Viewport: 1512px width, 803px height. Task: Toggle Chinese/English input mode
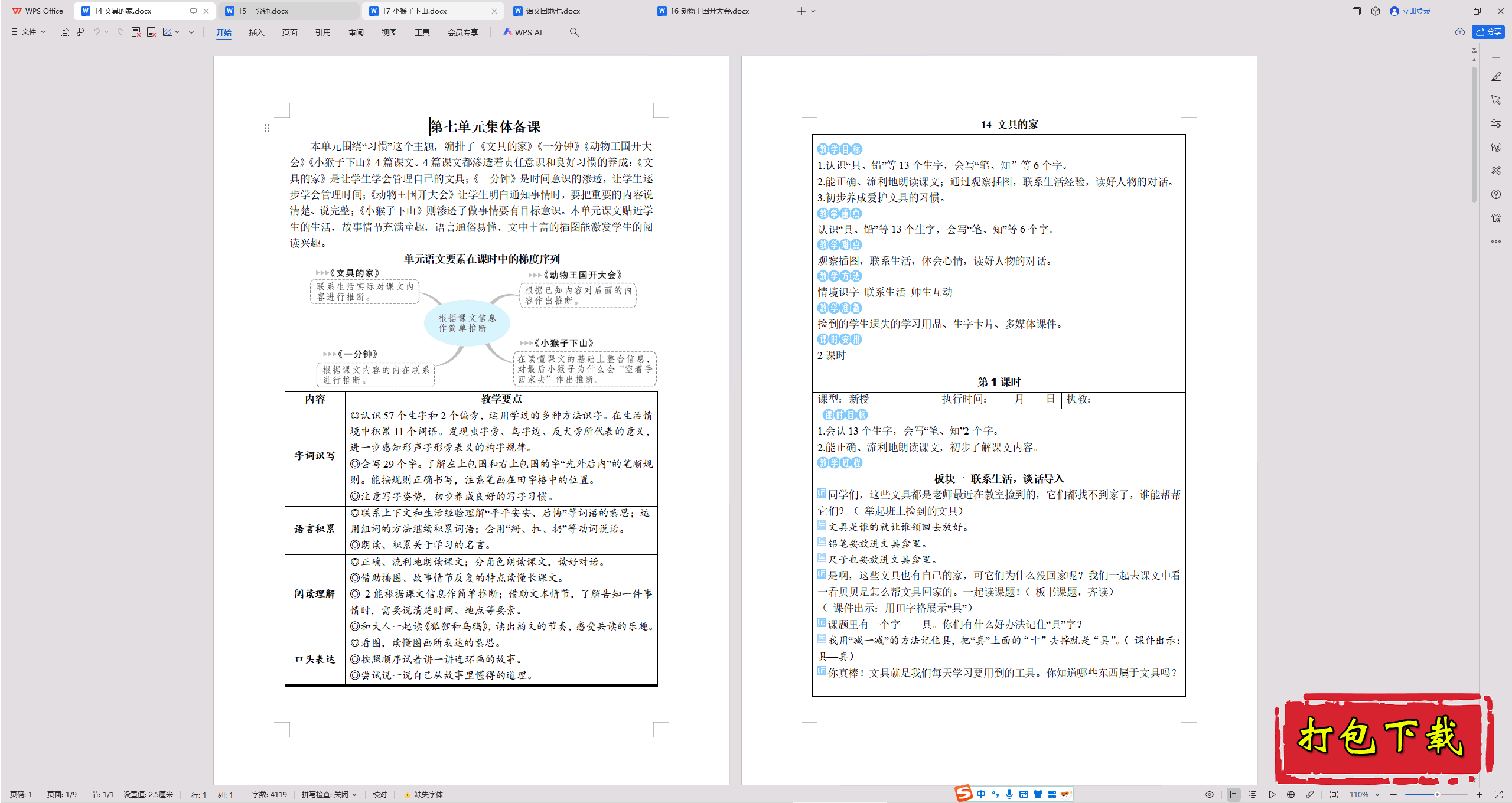tap(981, 794)
